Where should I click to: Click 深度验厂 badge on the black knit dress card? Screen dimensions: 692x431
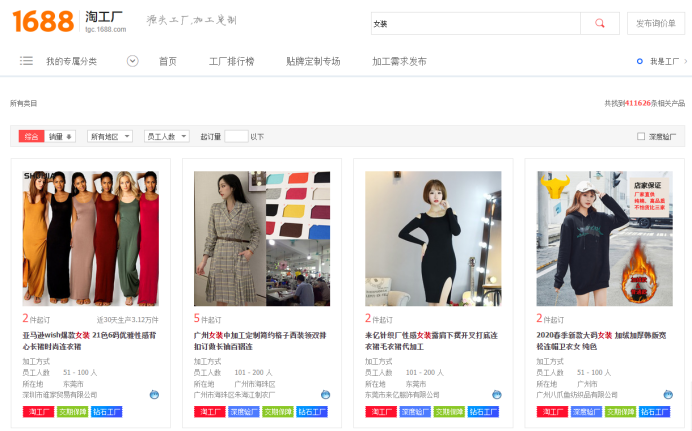point(415,412)
